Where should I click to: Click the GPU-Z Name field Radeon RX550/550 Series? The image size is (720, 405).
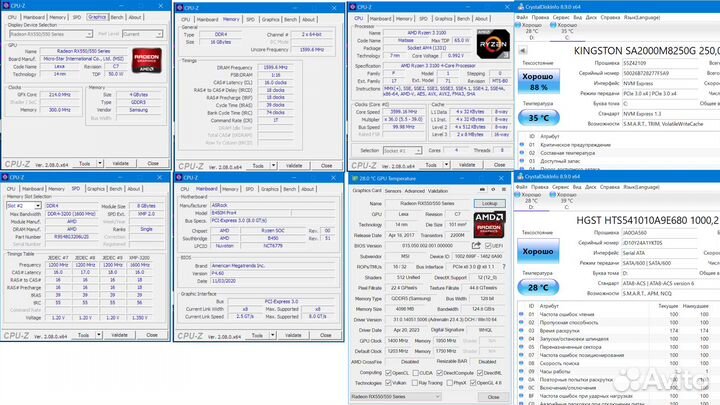(x=427, y=203)
